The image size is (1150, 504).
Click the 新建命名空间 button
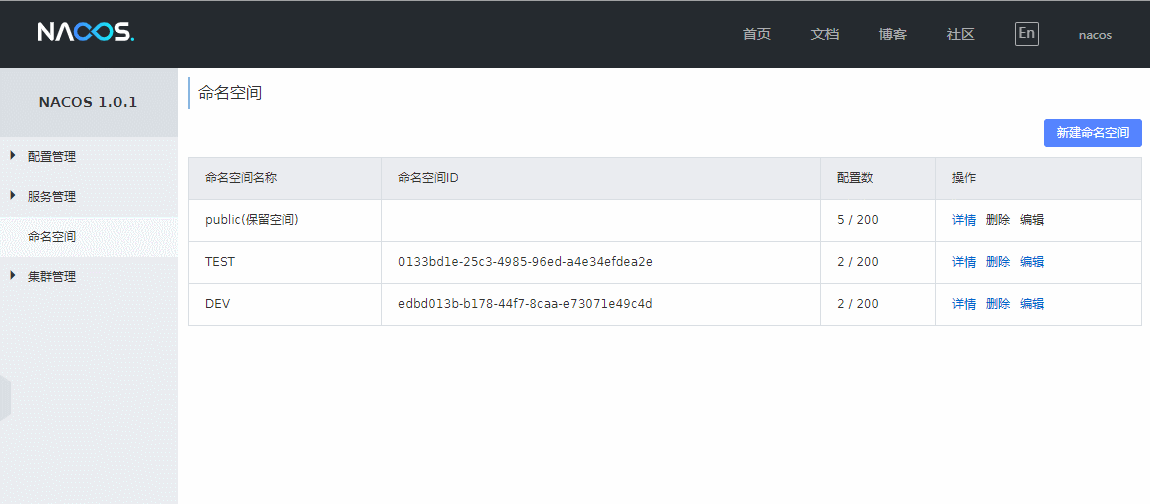point(1092,133)
